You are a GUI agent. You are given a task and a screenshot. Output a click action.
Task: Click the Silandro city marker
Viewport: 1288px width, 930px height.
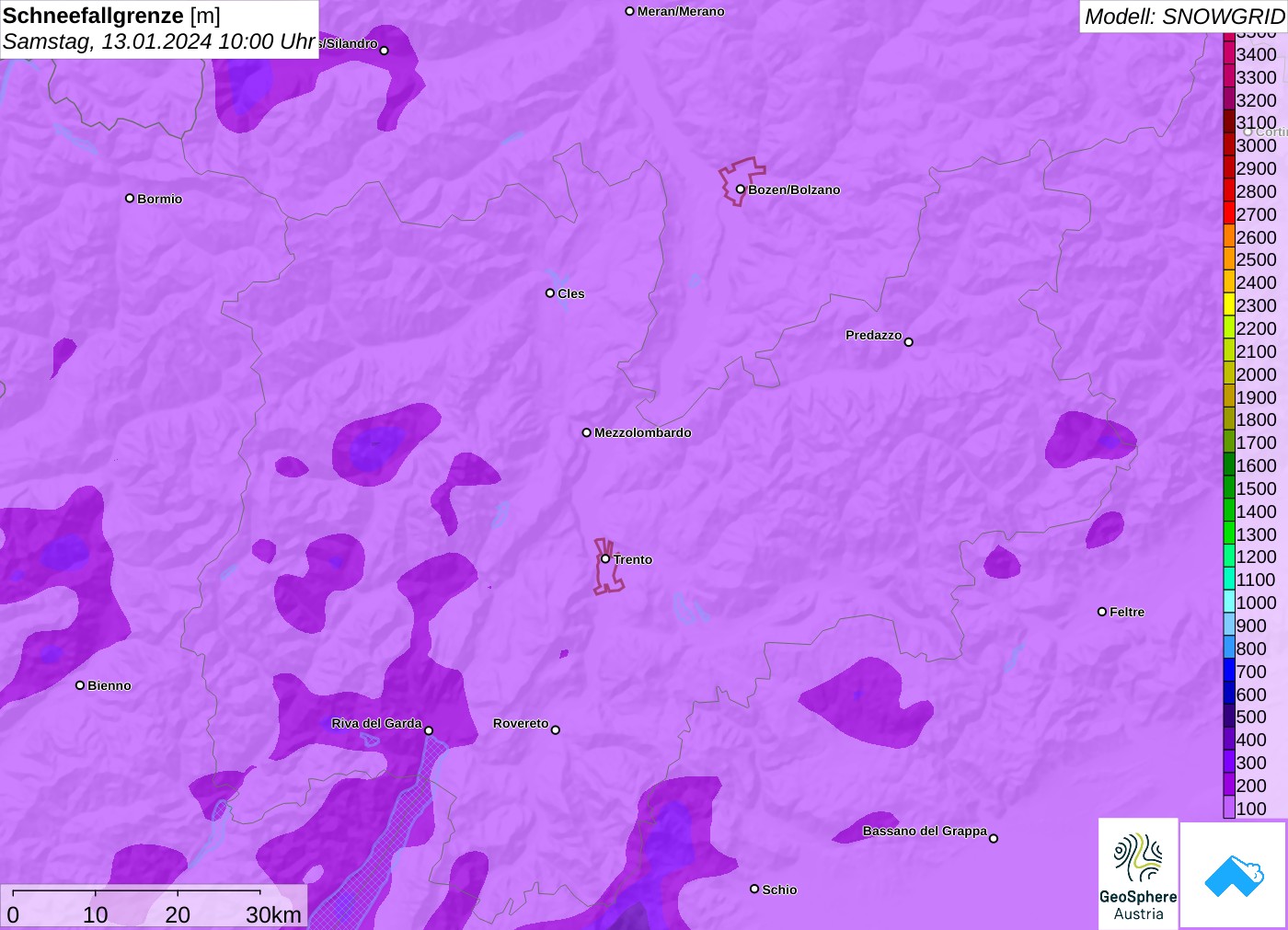click(385, 51)
